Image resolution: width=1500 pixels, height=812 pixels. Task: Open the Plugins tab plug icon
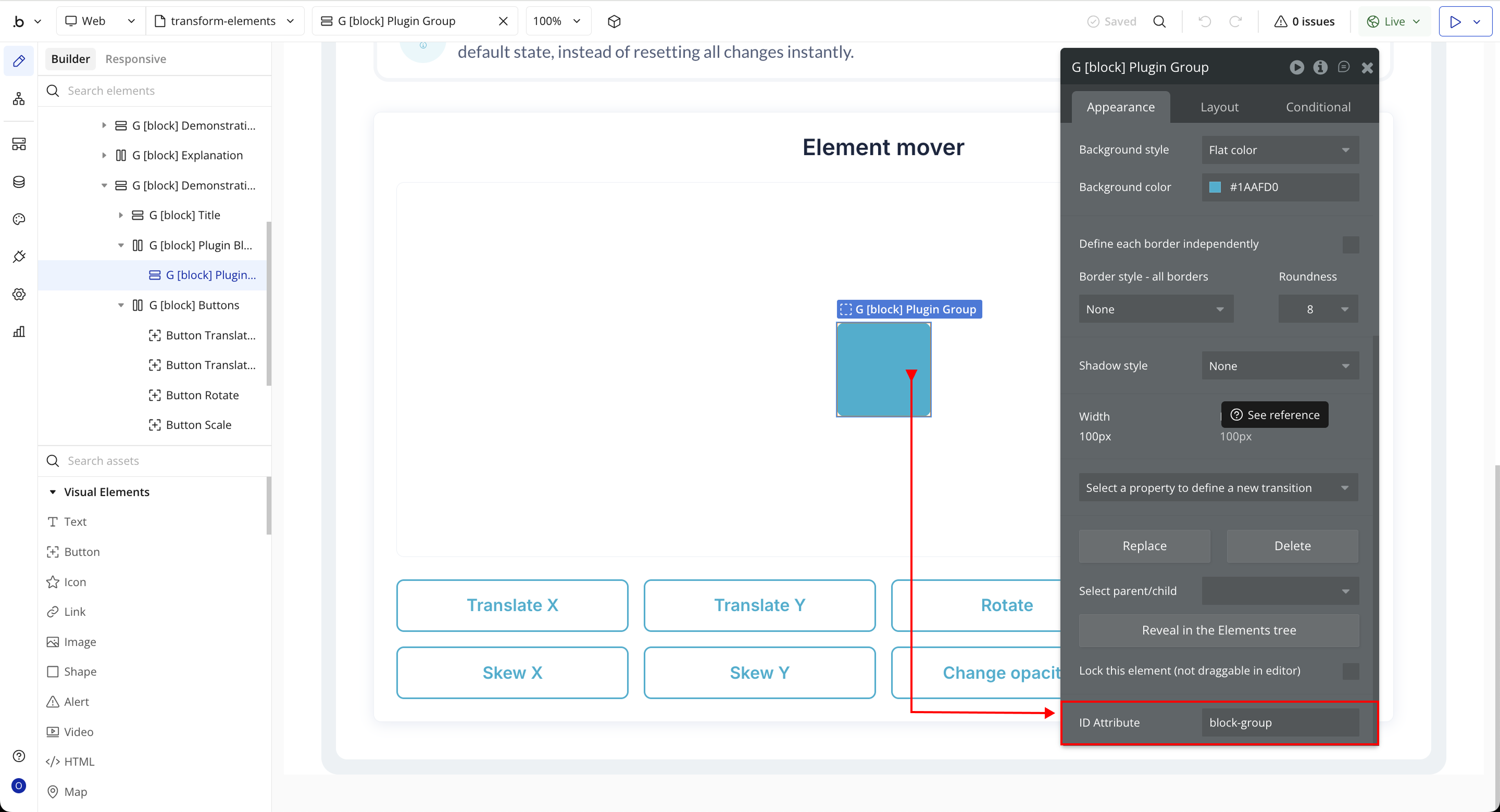tap(19, 257)
